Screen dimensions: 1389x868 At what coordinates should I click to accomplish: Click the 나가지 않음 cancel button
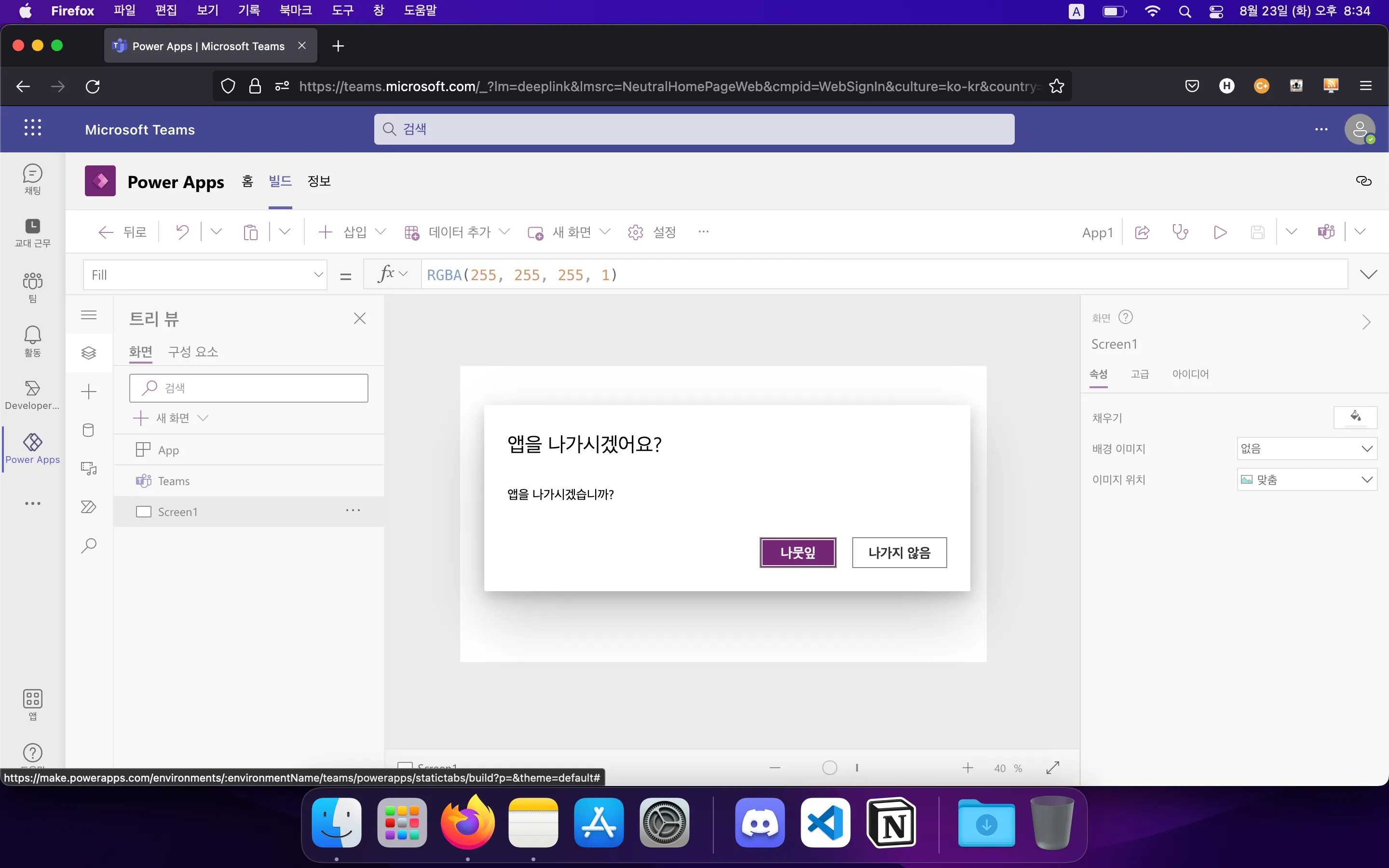[x=899, y=552]
